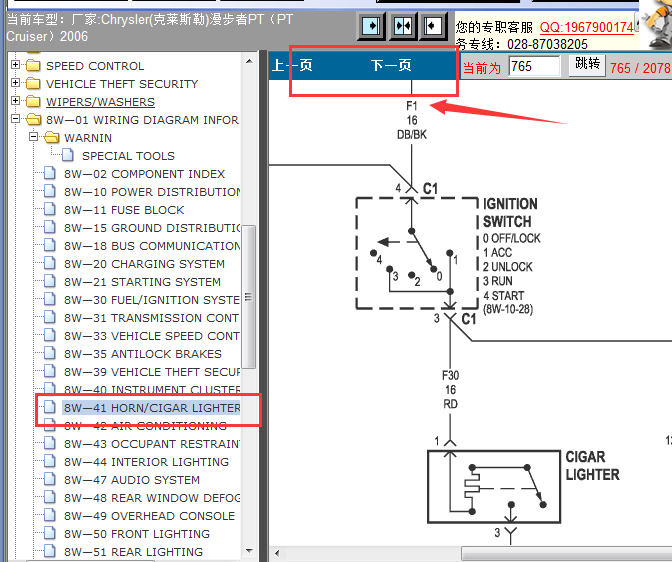Viewport: 672px width, 562px height.
Task: Click the diagram horizontal scrollbar thumb
Action: [x=567, y=553]
